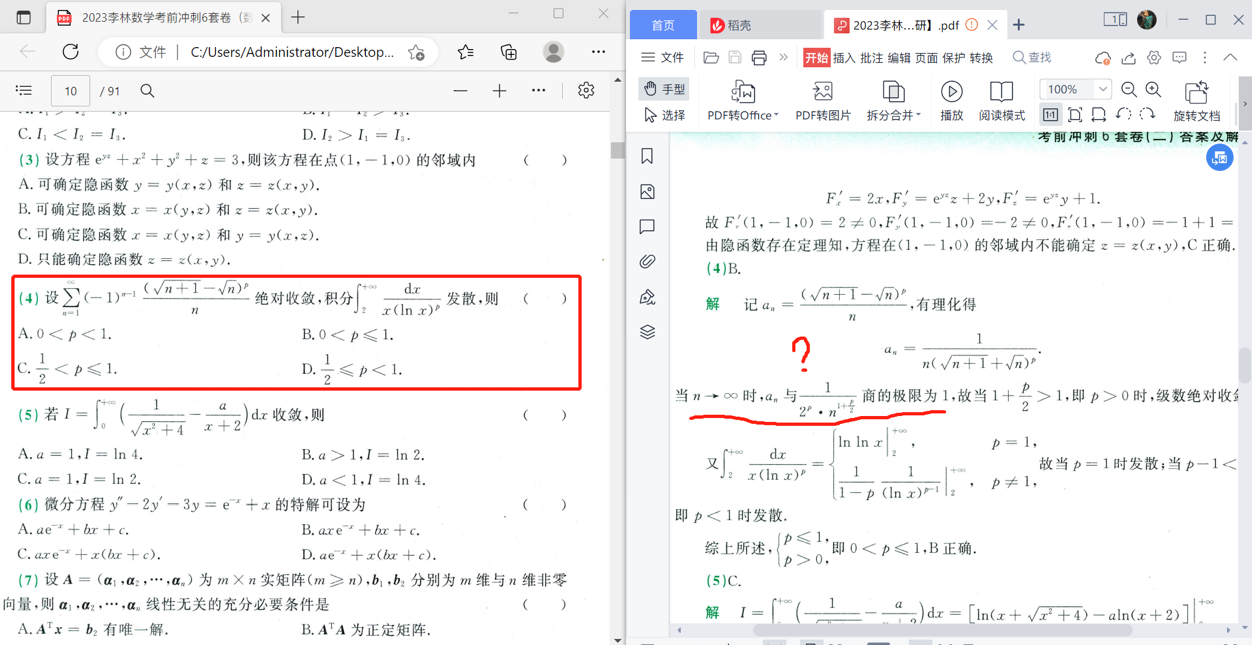
Task: Open the 插入 ribbon tab
Action: coord(844,58)
